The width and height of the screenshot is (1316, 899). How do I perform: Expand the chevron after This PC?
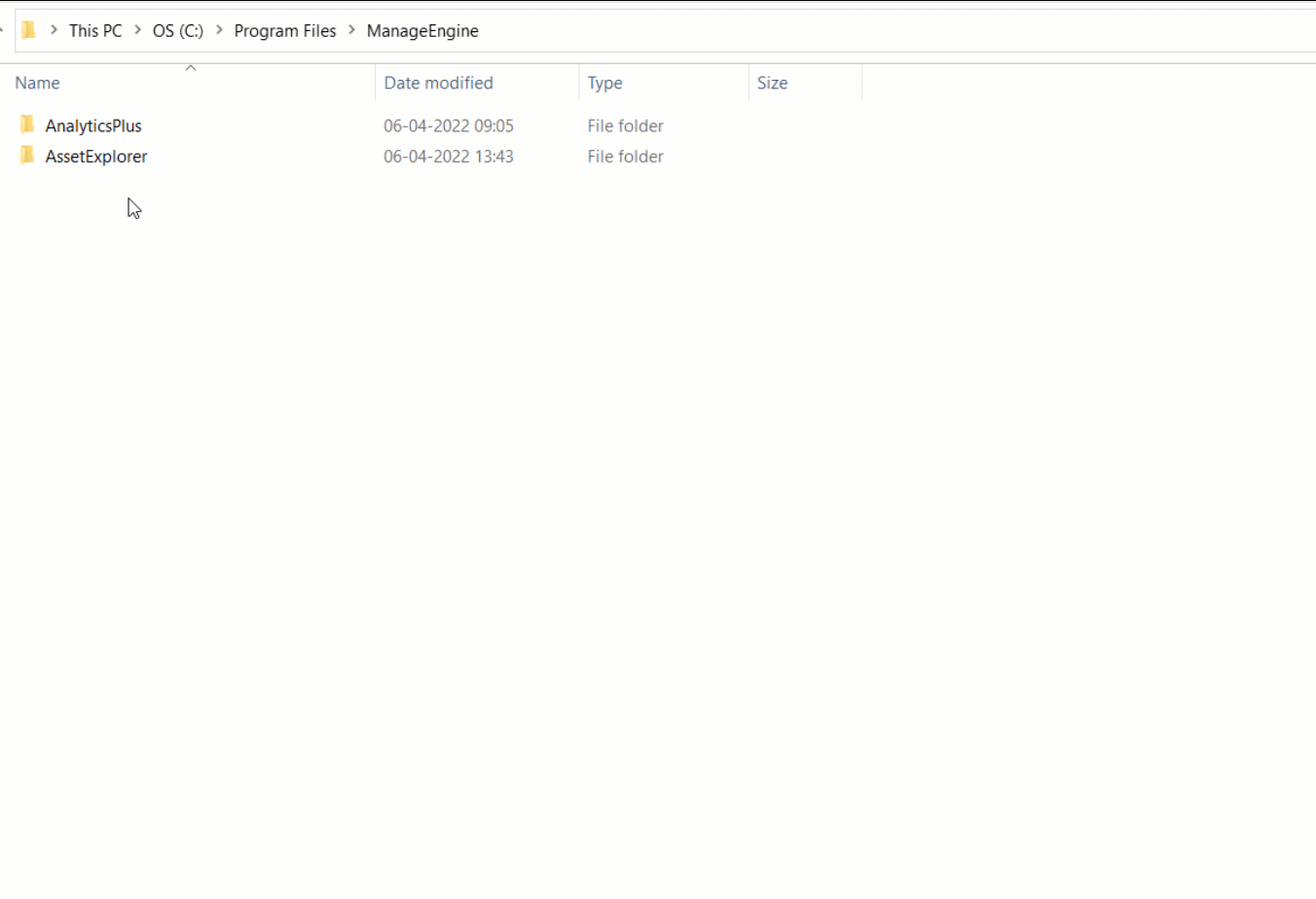(x=137, y=30)
